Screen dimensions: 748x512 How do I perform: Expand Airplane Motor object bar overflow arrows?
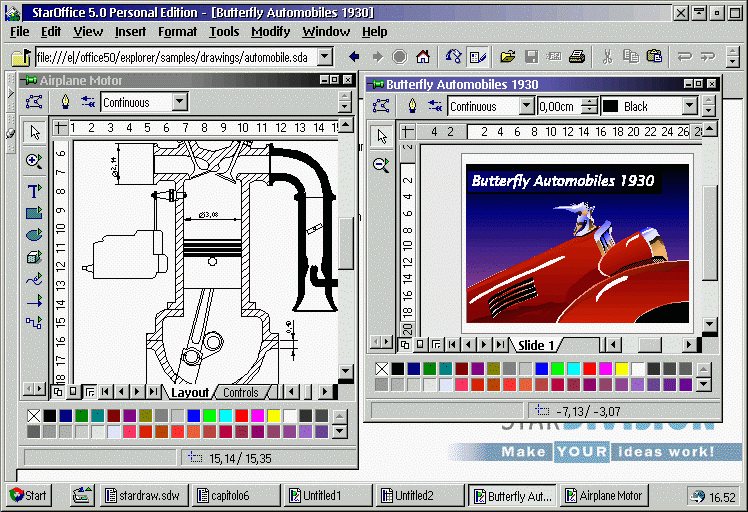pos(344,102)
